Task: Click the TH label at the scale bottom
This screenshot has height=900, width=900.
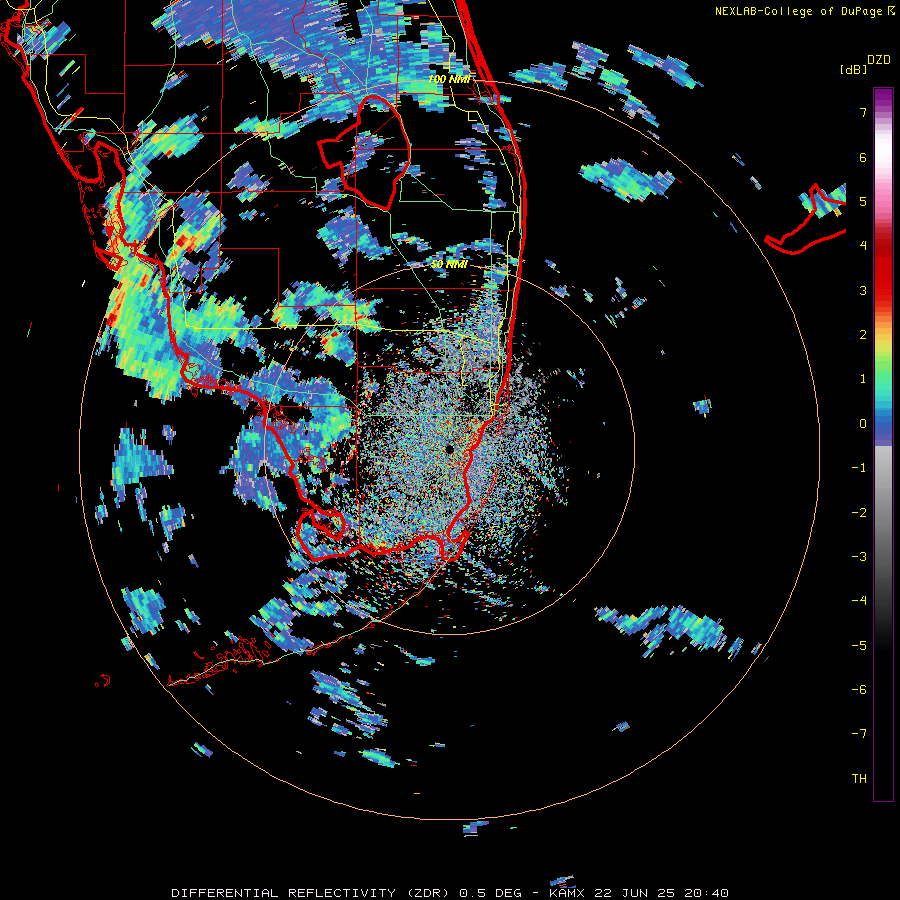Action: pos(859,778)
